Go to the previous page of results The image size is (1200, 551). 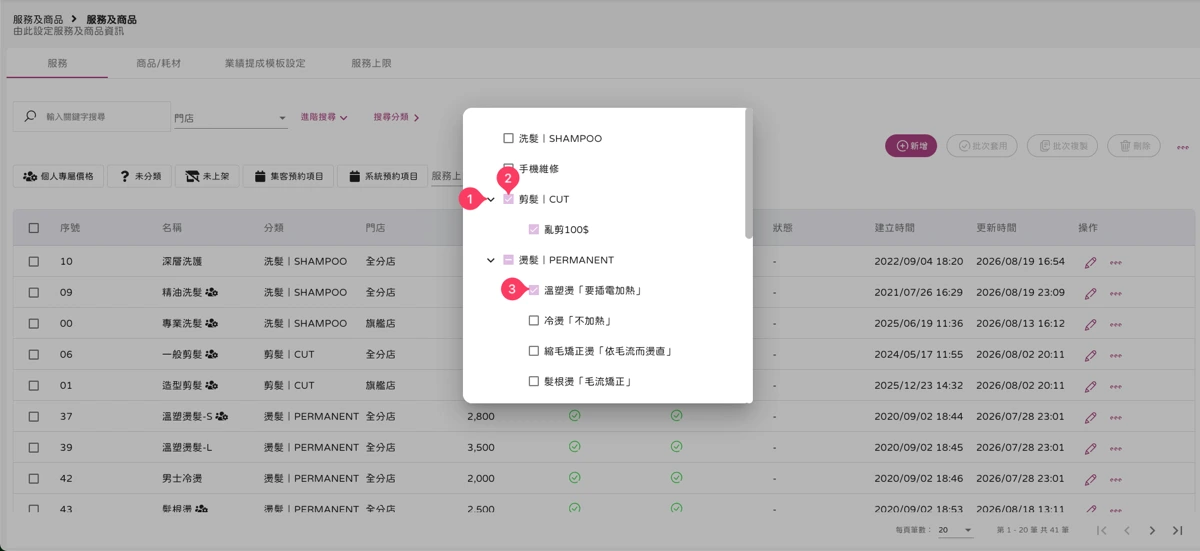point(1127,530)
